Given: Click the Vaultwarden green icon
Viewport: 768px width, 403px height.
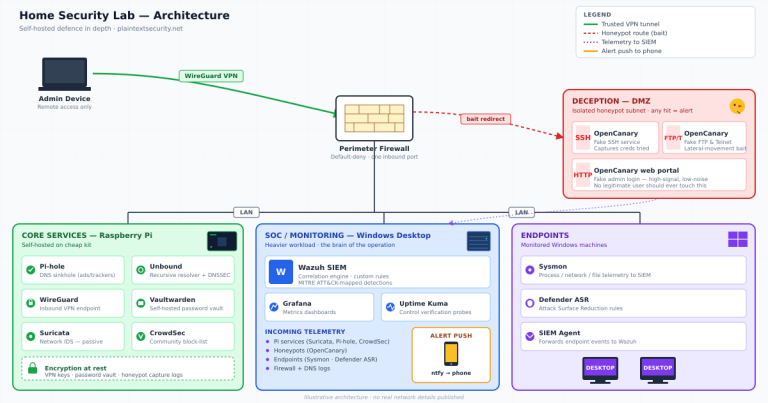Looking at the screenshot, I should [x=141, y=303].
